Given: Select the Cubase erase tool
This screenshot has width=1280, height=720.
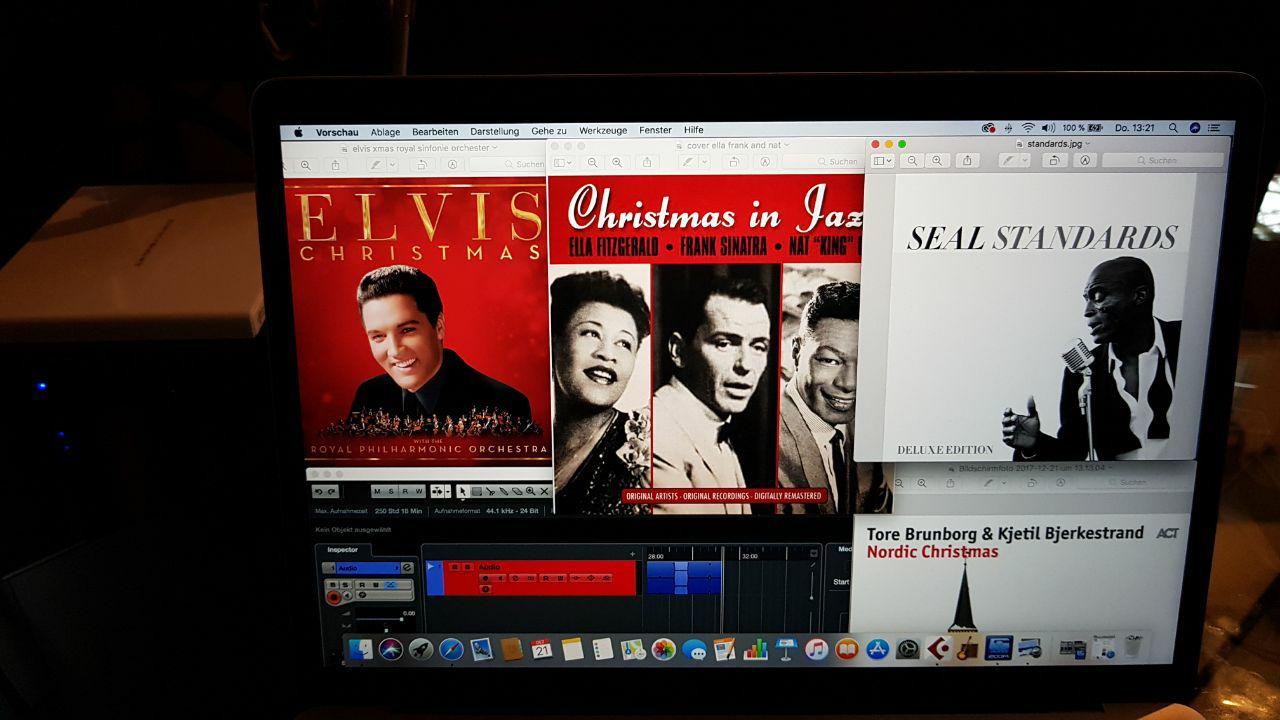Looking at the screenshot, I should [x=517, y=491].
